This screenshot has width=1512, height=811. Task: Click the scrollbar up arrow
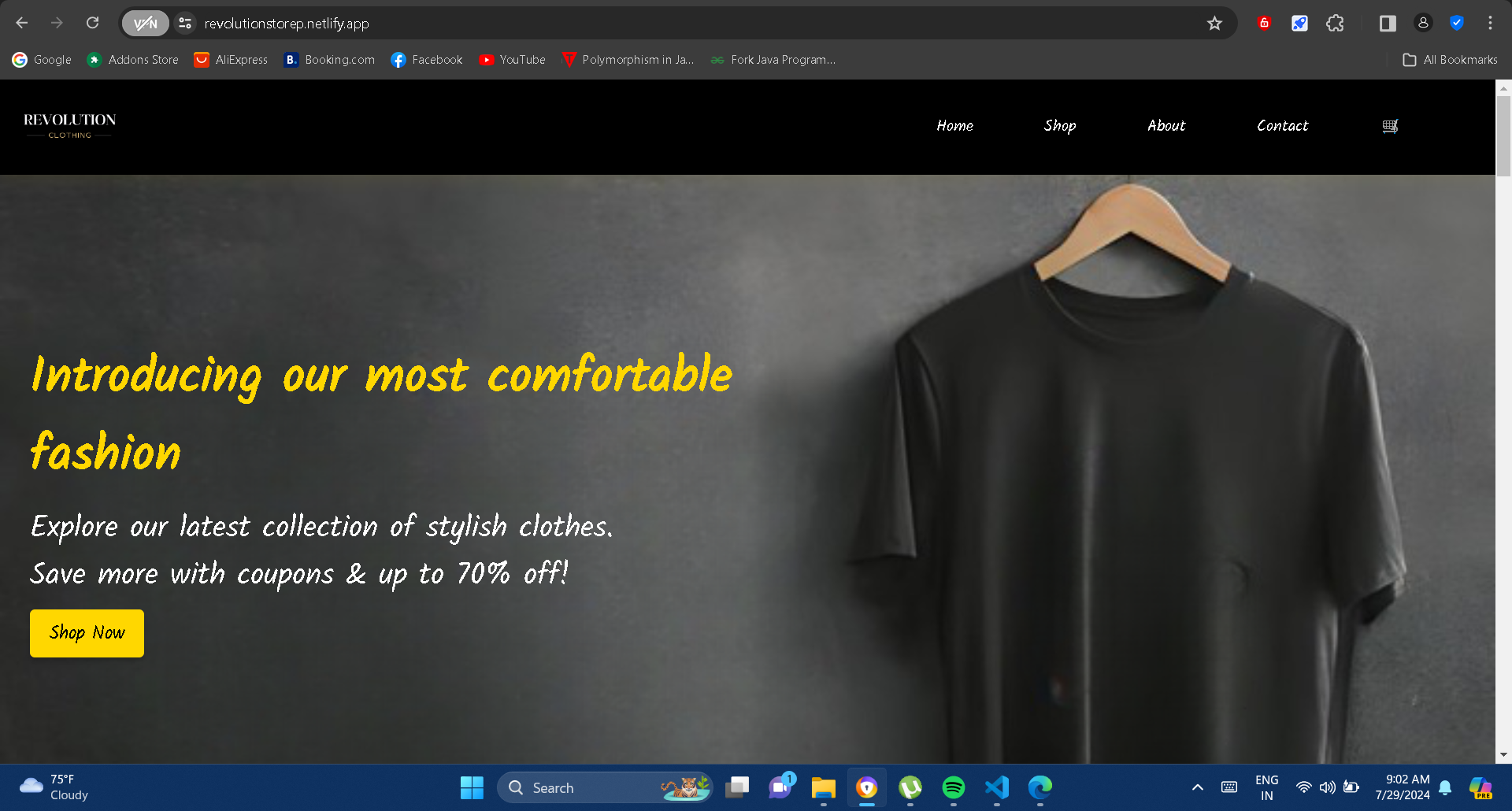pyautogui.click(x=1503, y=88)
